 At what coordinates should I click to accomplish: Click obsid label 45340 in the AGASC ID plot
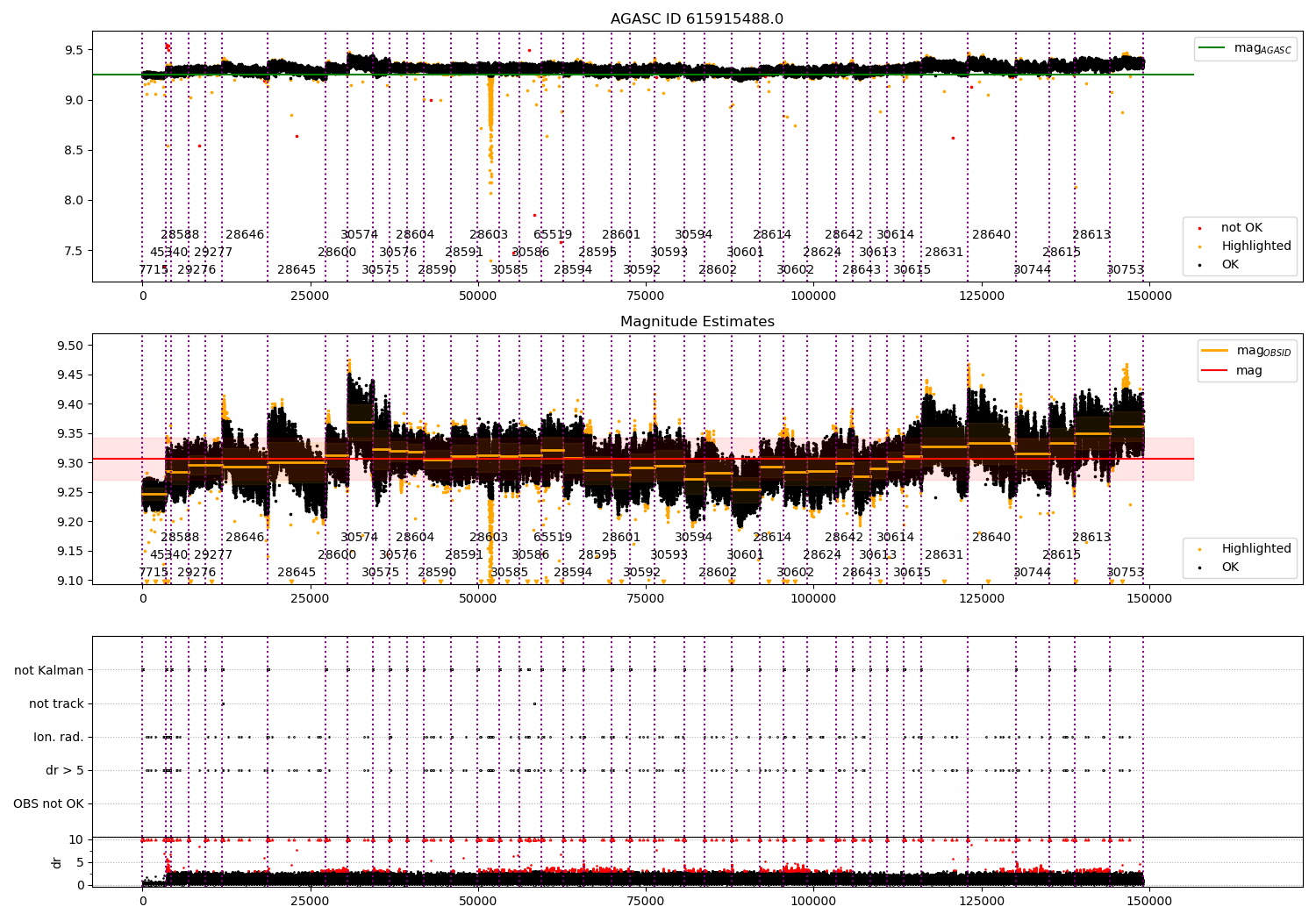click(x=168, y=253)
